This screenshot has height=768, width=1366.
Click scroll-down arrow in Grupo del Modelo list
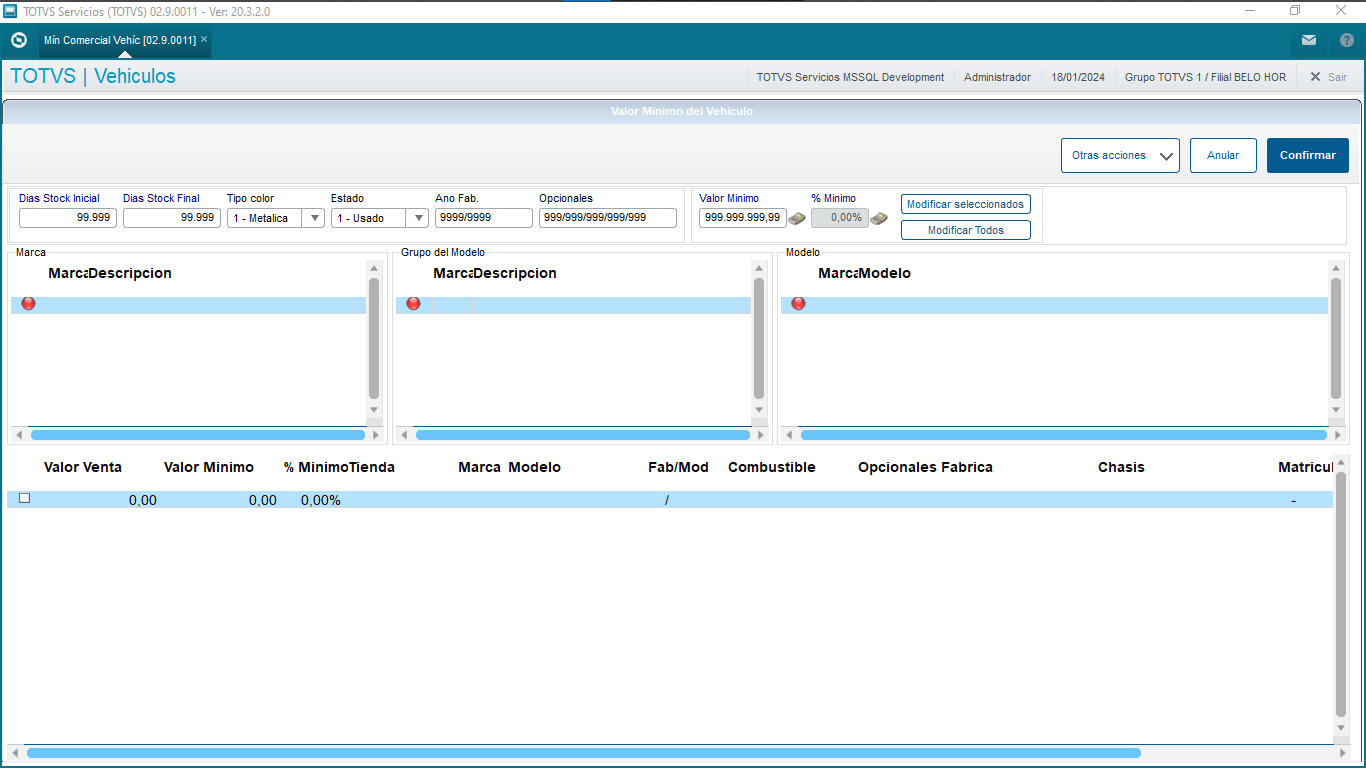pyautogui.click(x=759, y=410)
